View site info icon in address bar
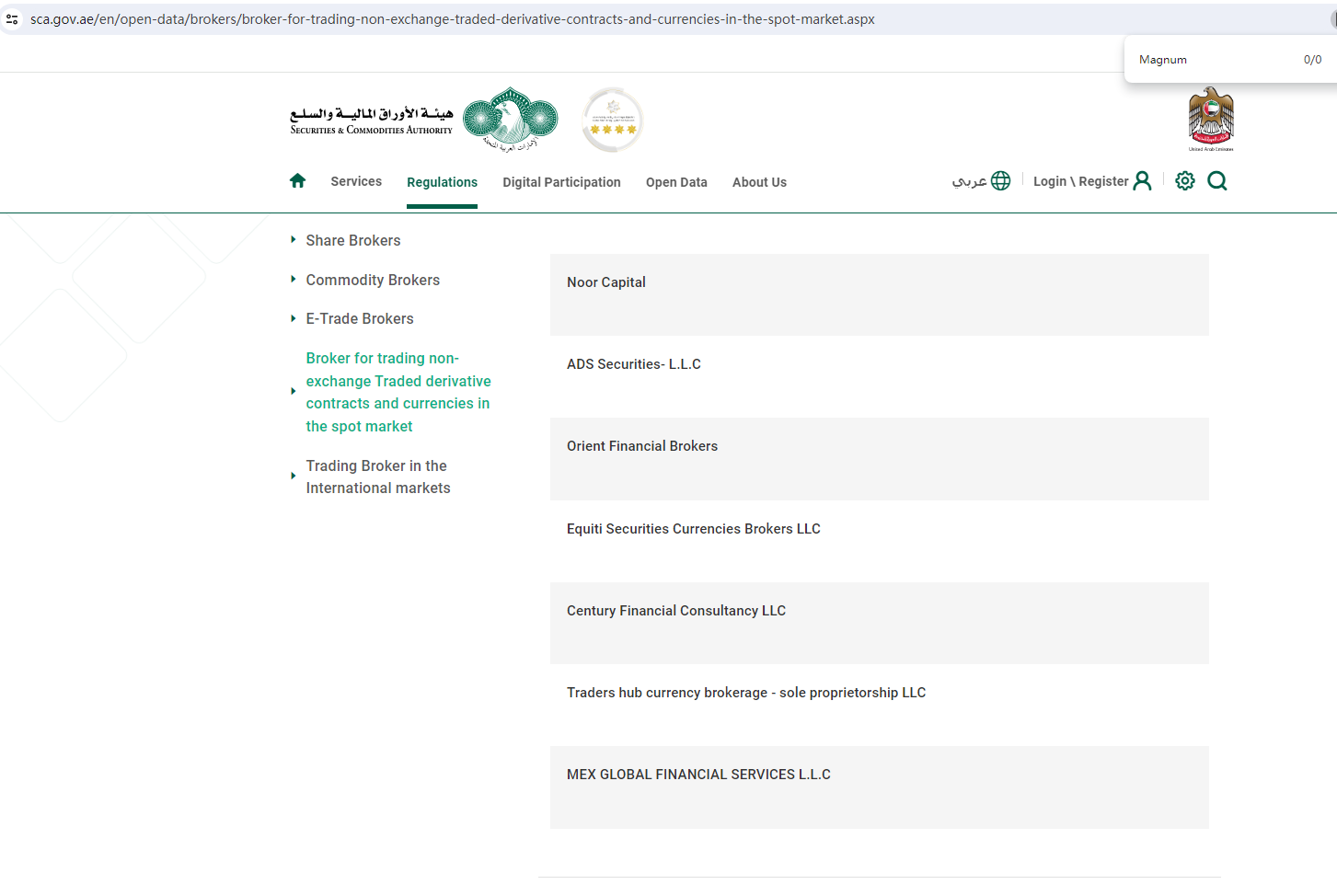Viewport: 1337px width, 896px height. (x=12, y=19)
